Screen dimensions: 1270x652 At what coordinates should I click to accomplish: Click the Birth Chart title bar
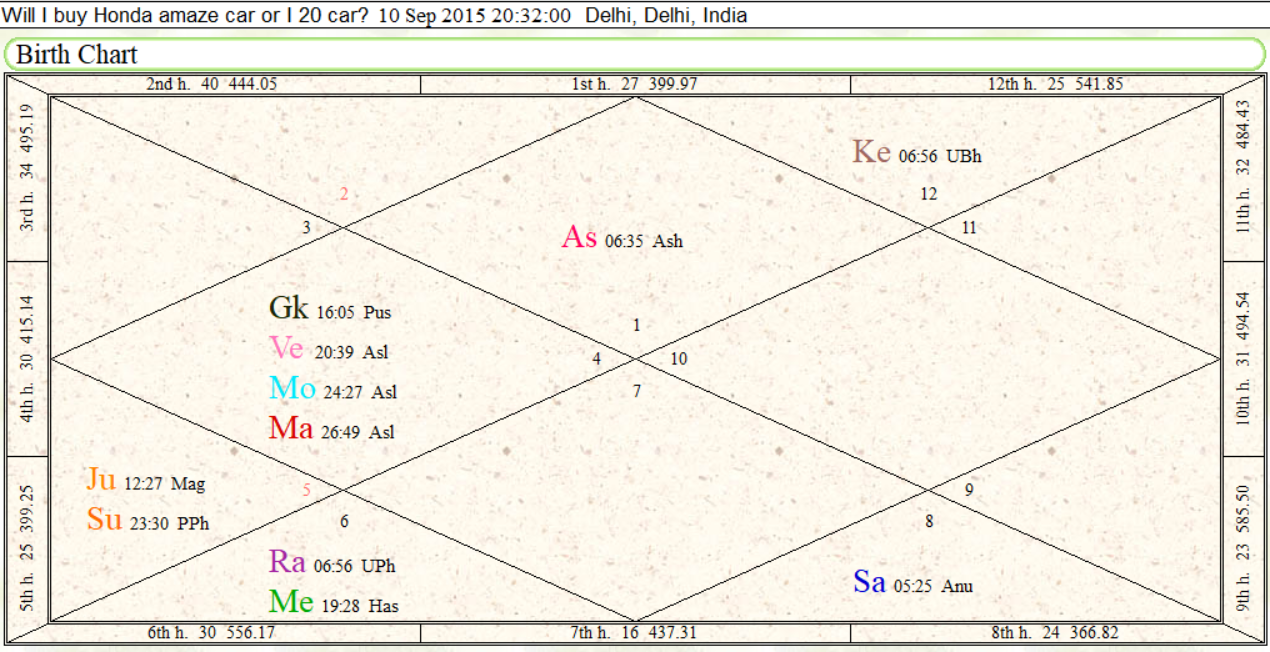point(634,54)
